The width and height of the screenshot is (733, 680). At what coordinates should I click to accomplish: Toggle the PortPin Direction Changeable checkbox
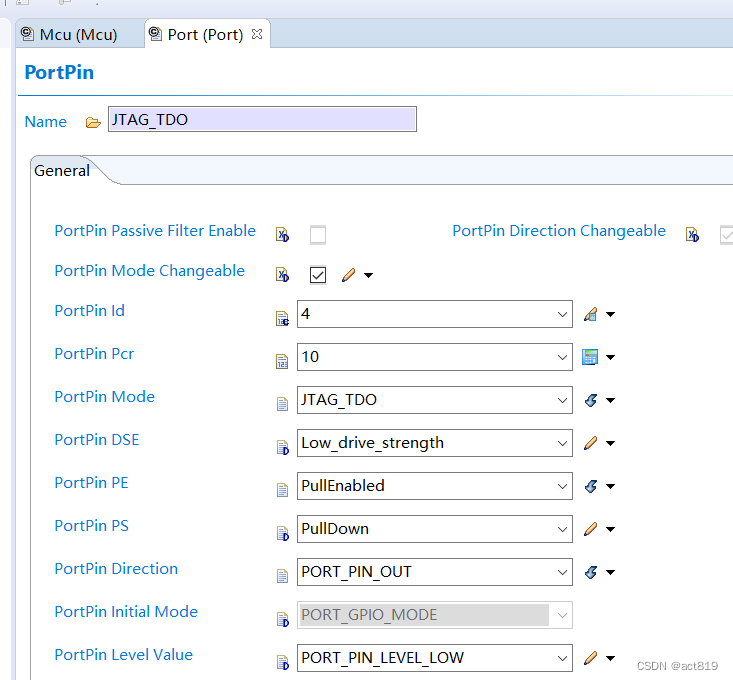(727, 235)
